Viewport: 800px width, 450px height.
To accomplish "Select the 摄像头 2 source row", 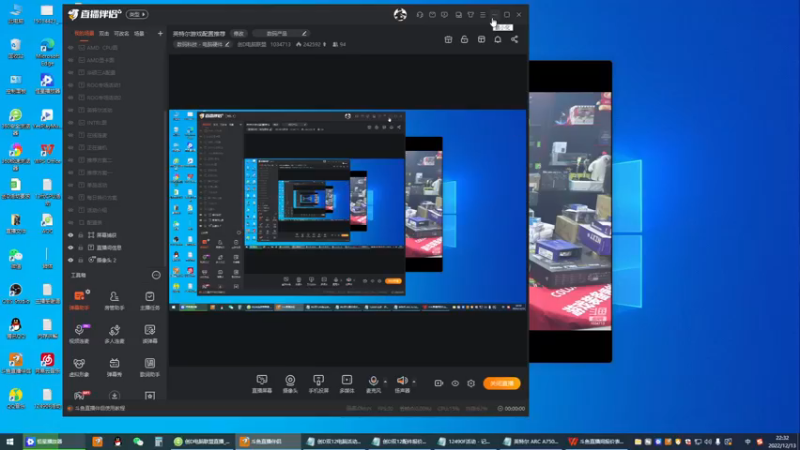I will pos(116,260).
